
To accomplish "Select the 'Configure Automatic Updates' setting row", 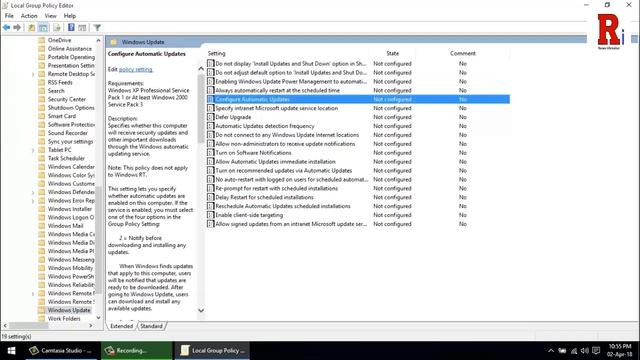I will pos(358,99).
